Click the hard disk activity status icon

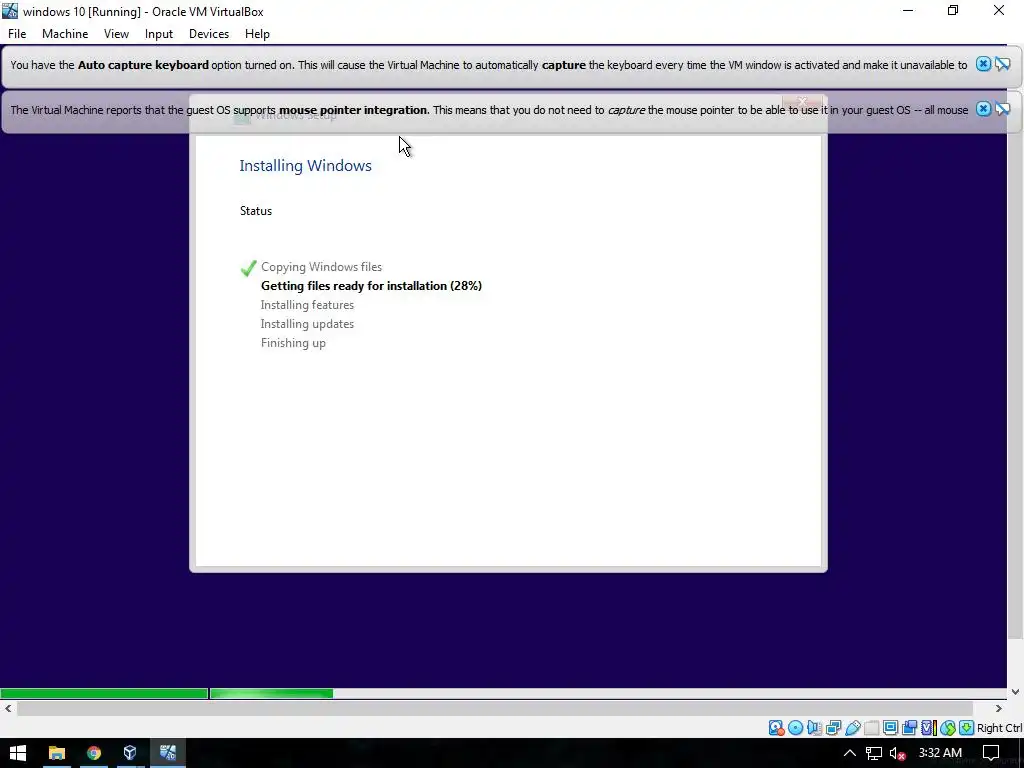776,728
